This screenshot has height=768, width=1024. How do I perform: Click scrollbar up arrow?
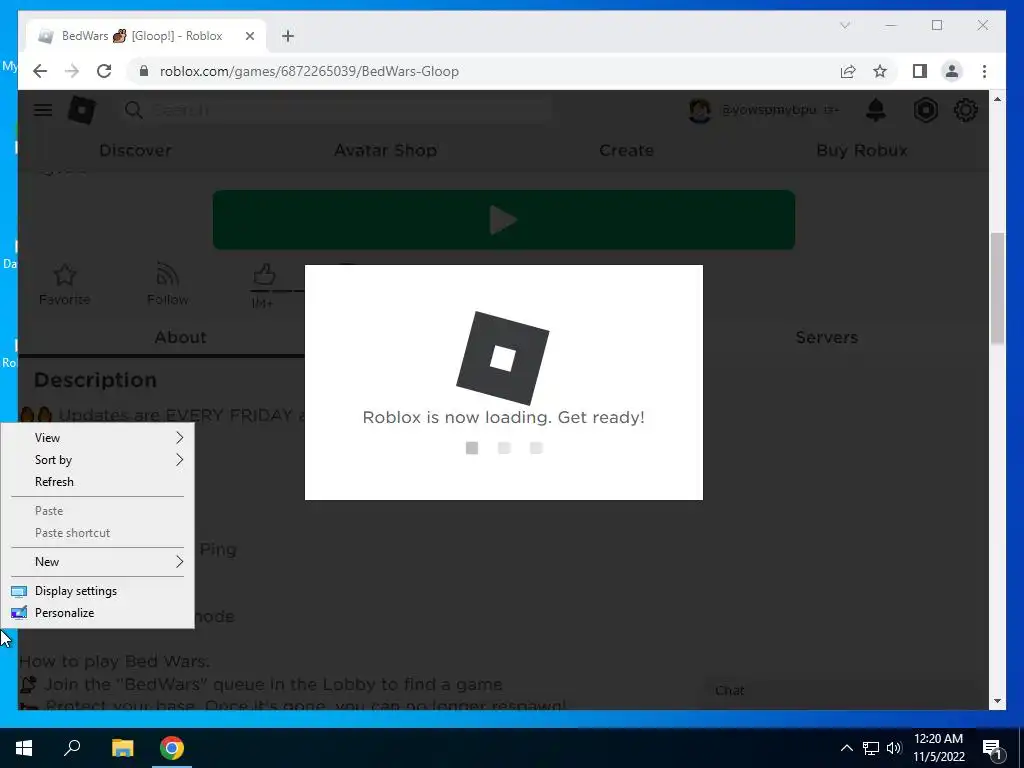tap(997, 99)
